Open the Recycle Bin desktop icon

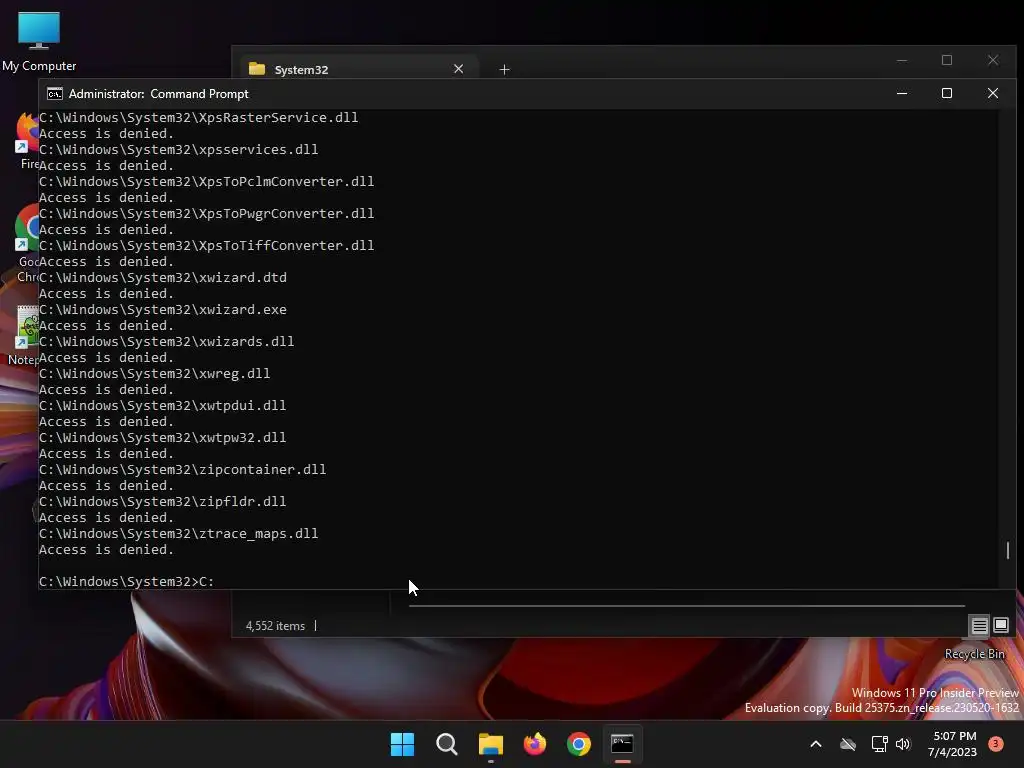974,654
